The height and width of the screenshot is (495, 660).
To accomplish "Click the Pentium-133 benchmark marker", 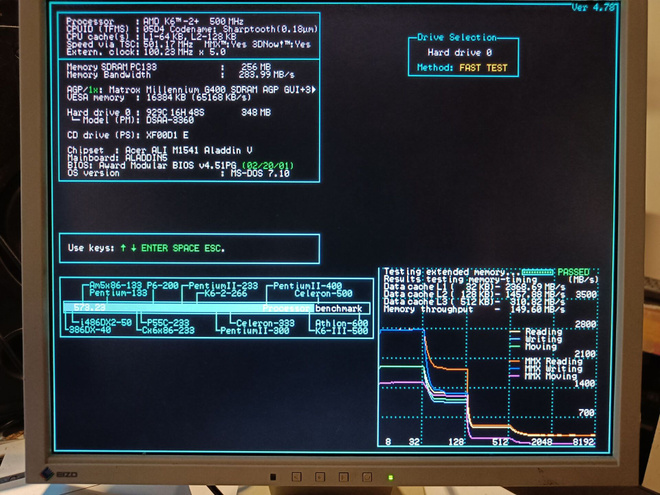I will click(118, 293).
